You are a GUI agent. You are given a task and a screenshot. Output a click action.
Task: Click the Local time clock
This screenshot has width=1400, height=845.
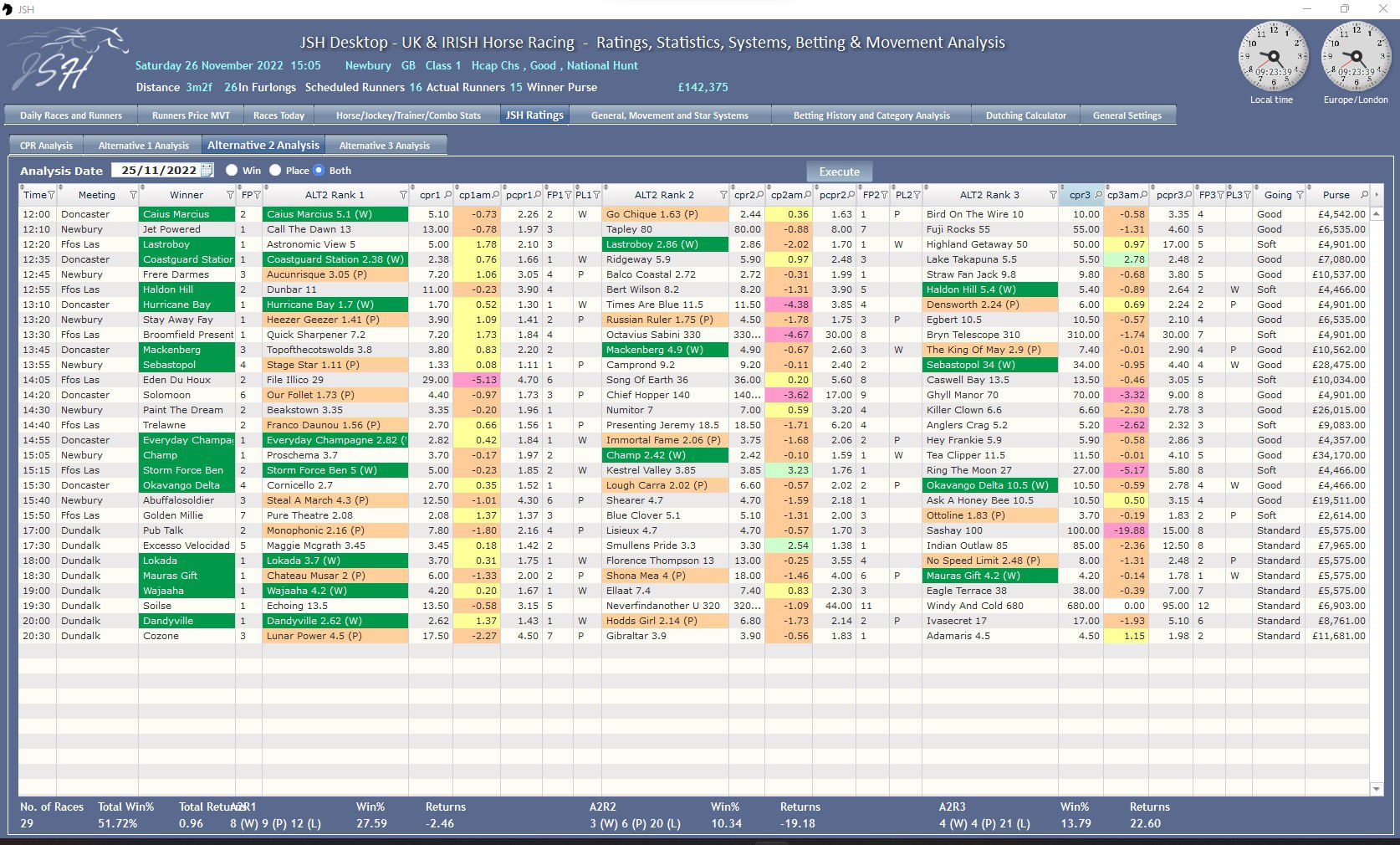[x=1272, y=57]
